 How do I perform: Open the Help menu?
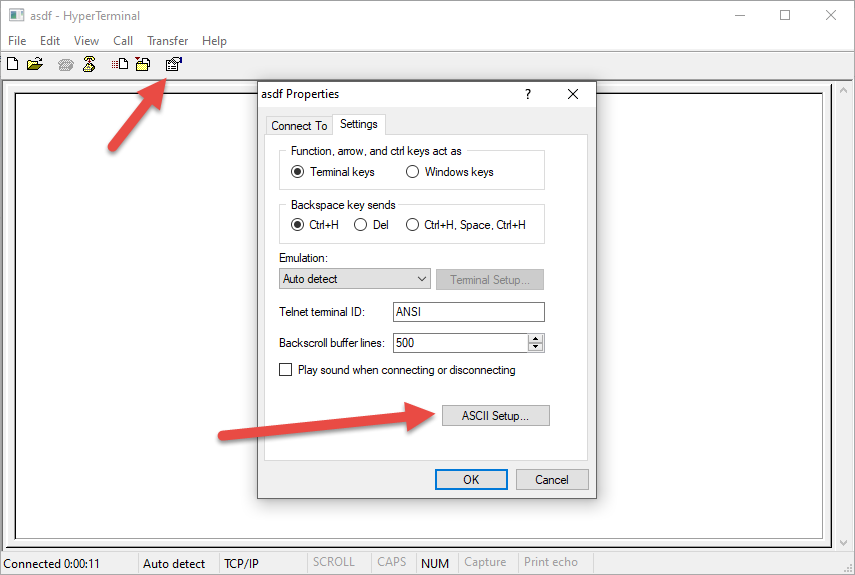(x=214, y=41)
